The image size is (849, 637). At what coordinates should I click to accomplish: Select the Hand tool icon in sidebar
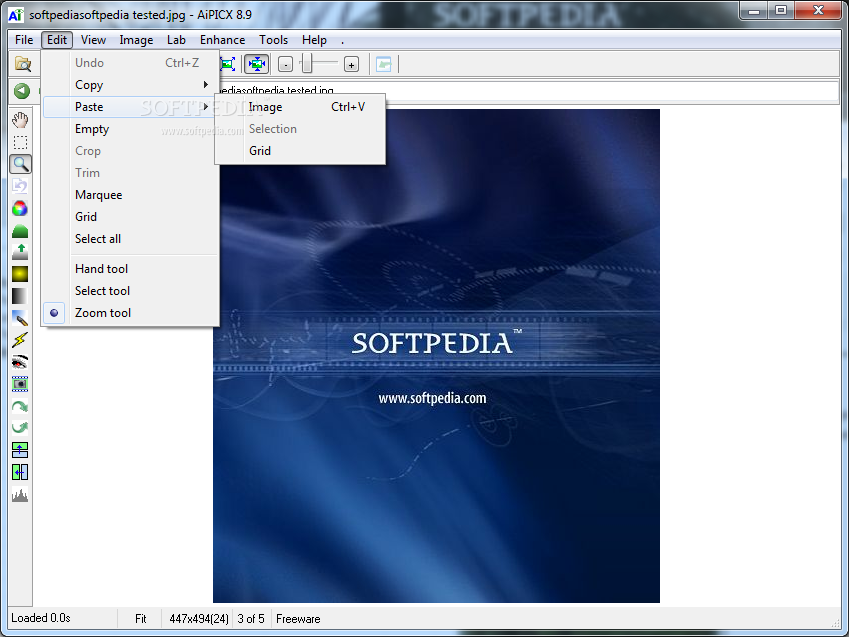coord(20,120)
